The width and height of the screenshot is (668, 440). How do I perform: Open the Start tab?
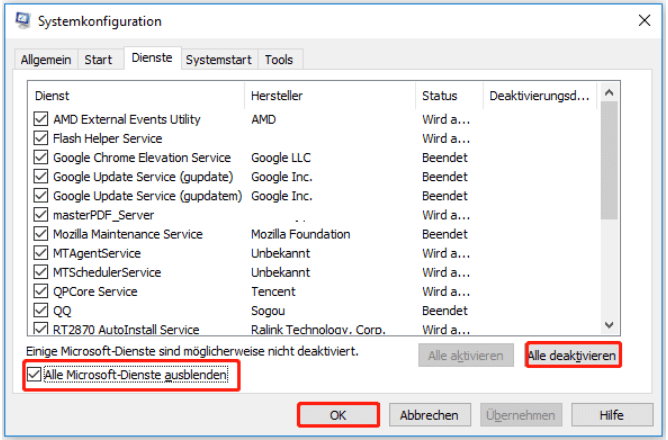coord(98,60)
